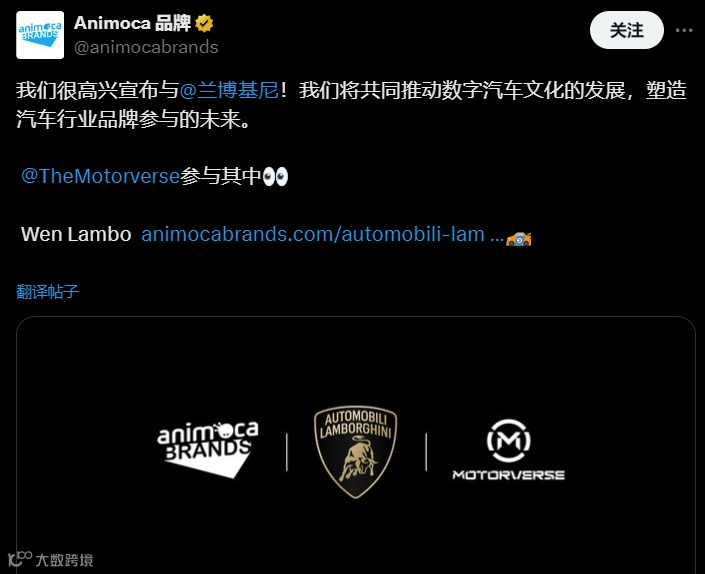The image size is (705, 574).
Task: Click the gold verified badge
Action: (x=205, y=23)
